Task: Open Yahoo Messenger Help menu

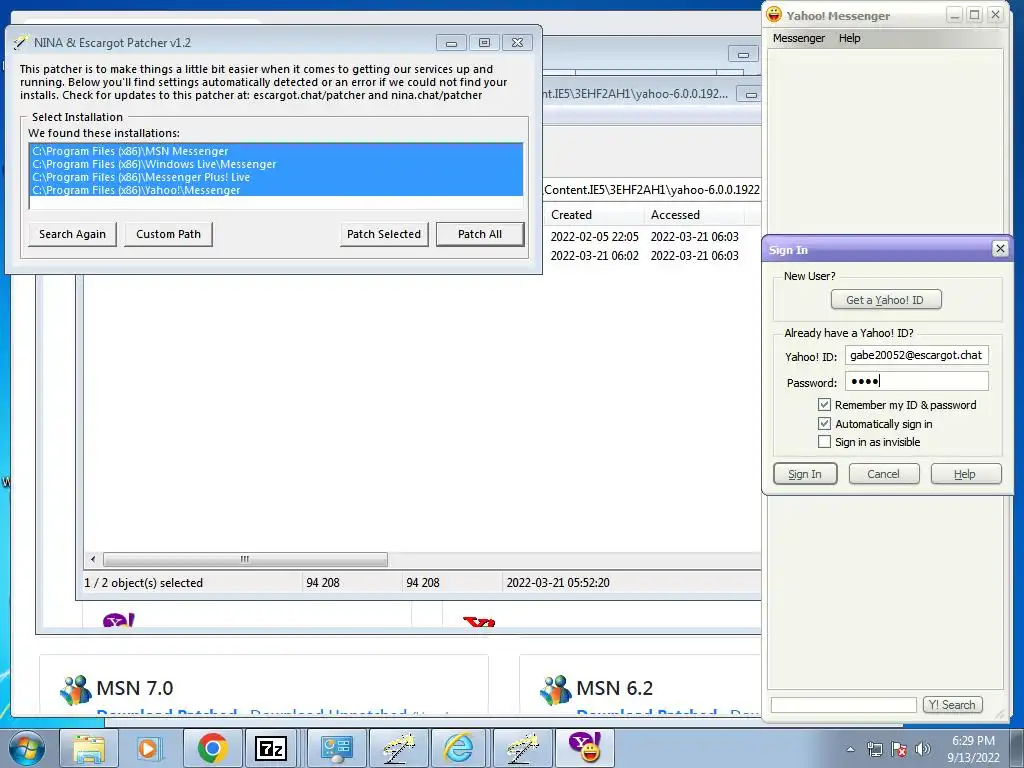Action: tap(850, 38)
